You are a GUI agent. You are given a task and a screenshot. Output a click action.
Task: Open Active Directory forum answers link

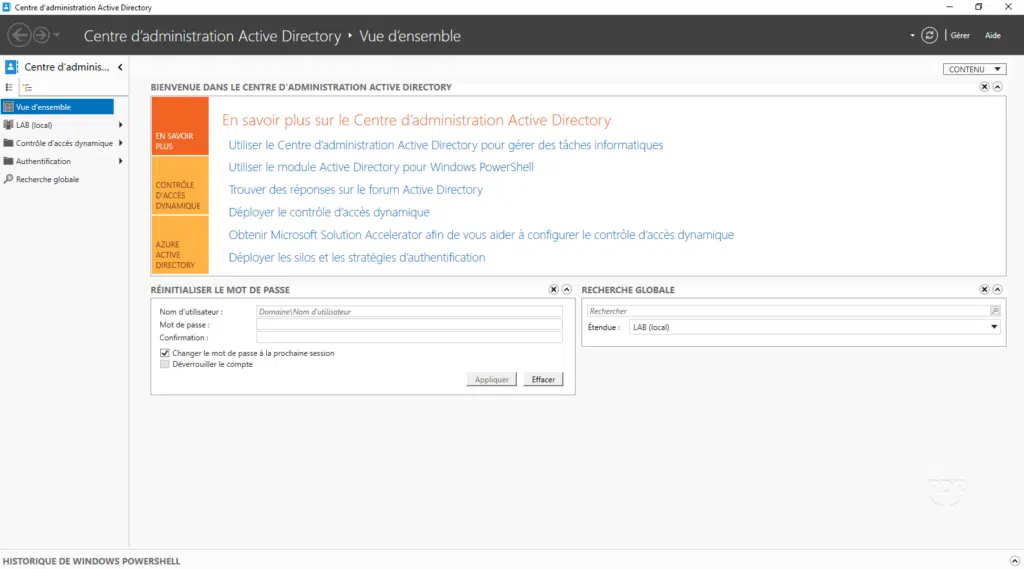pos(355,189)
